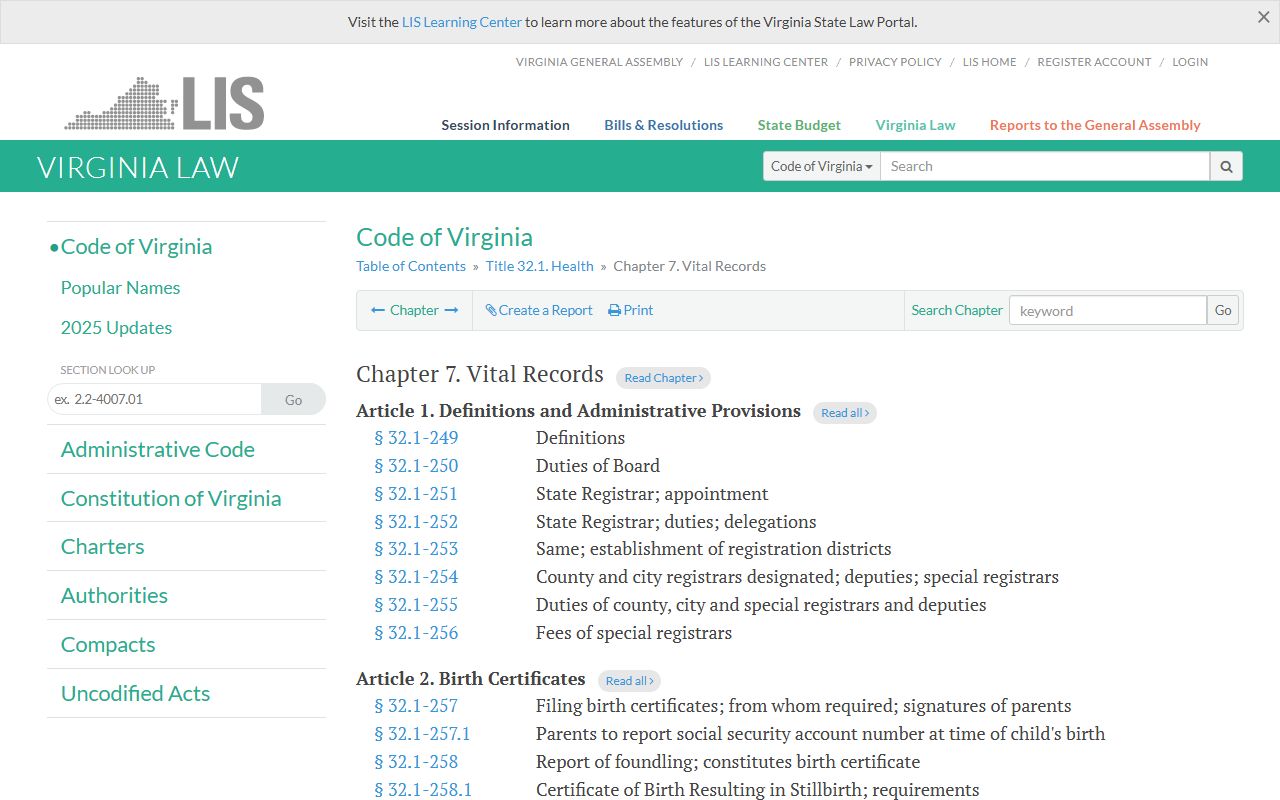Open section § 32.1-258
The width and height of the screenshot is (1280, 800).
[416, 762]
